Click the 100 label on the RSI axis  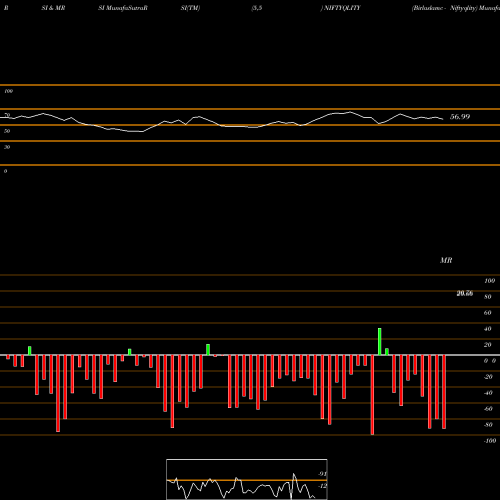[9, 91]
